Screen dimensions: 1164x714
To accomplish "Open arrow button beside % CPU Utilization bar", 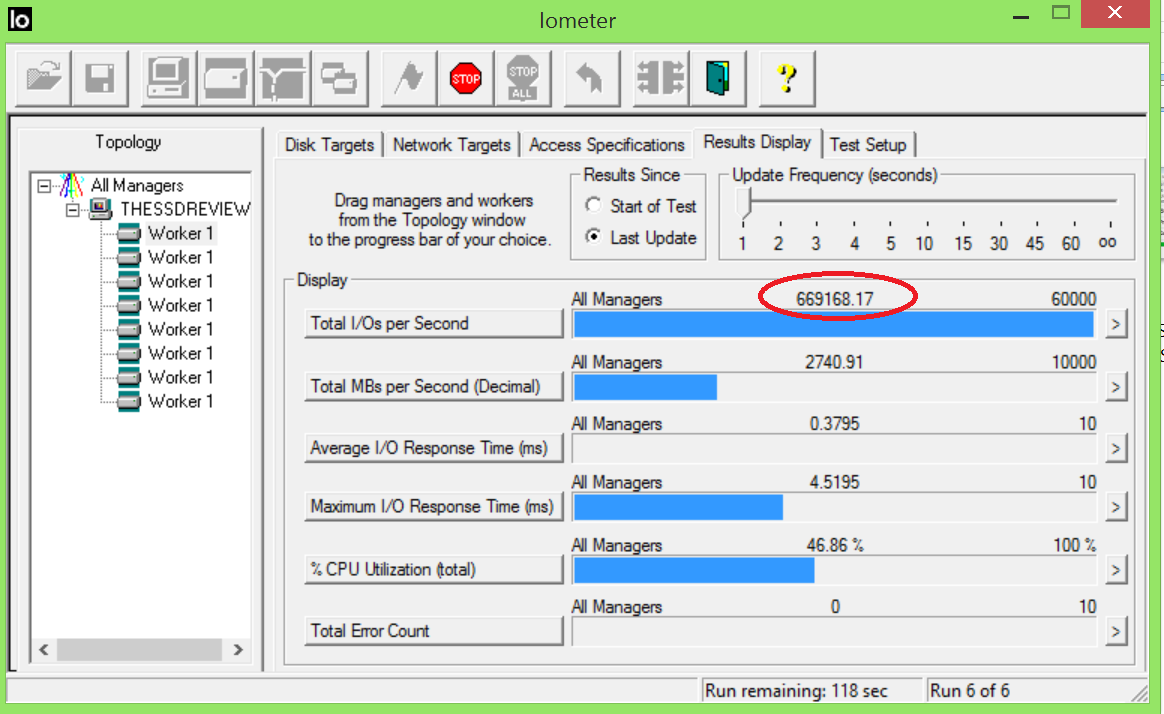I will coord(1117,570).
